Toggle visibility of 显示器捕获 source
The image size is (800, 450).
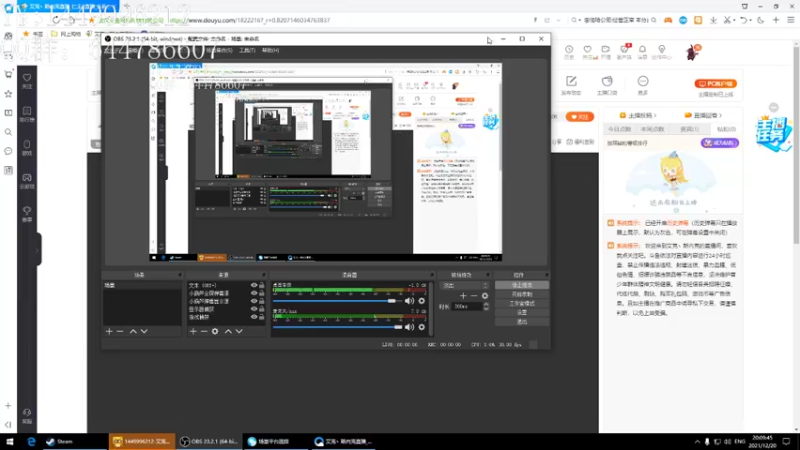click(x=254, y=309)
